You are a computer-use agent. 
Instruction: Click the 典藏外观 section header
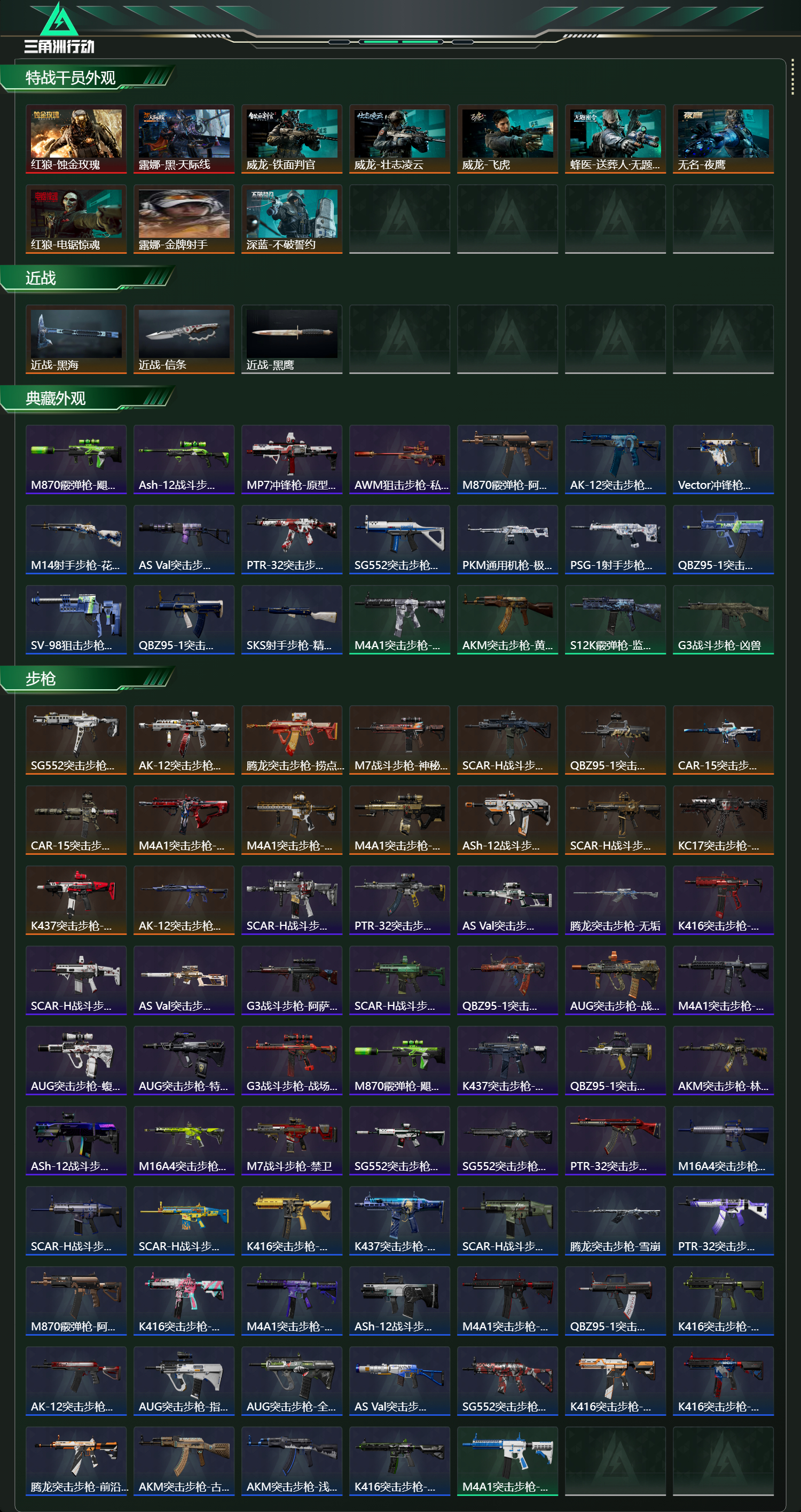tap(56, 399)
